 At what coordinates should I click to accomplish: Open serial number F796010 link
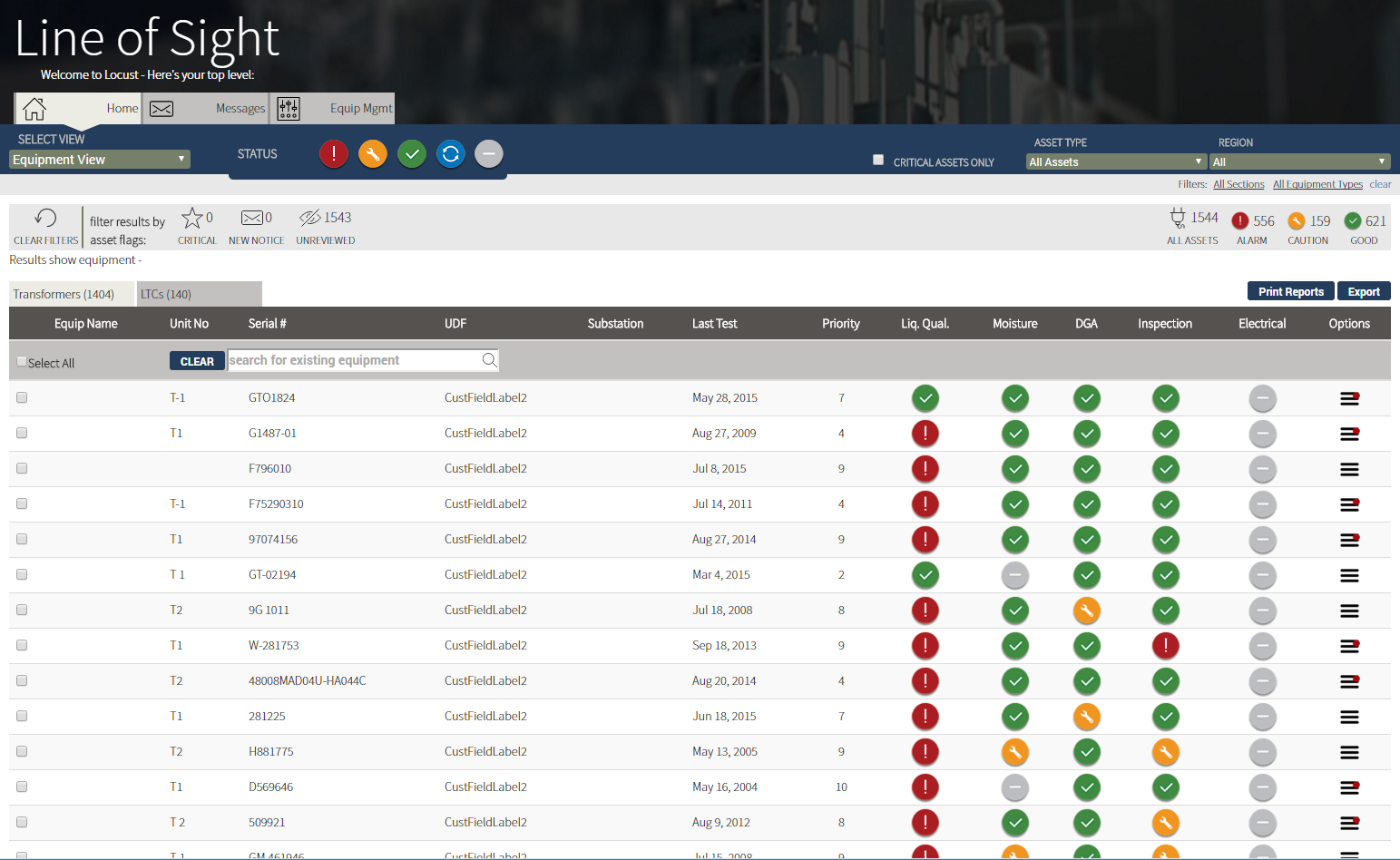pyautogui.click(x=269, y=468)
